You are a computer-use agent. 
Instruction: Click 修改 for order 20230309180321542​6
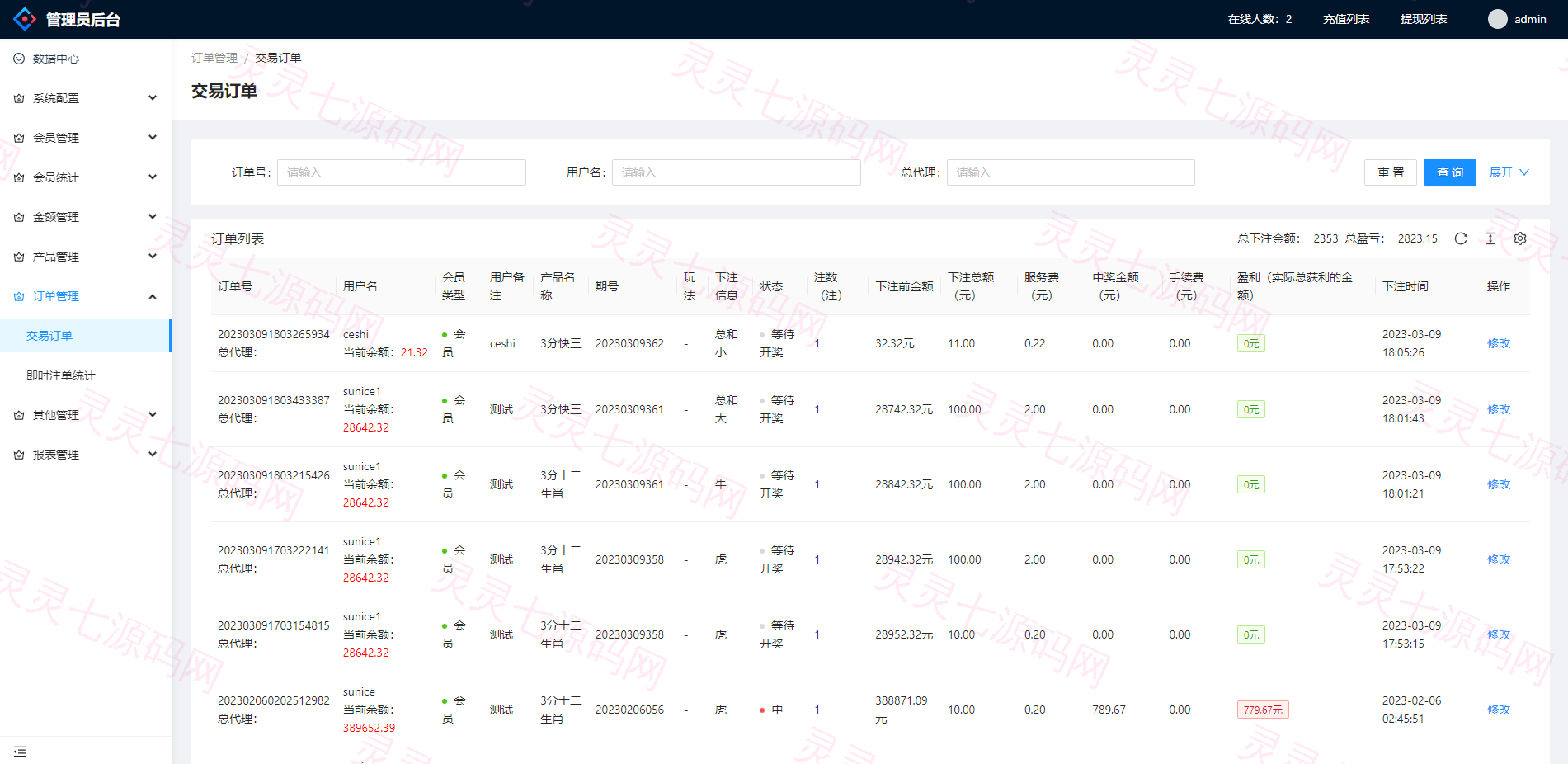[1499, 484]
